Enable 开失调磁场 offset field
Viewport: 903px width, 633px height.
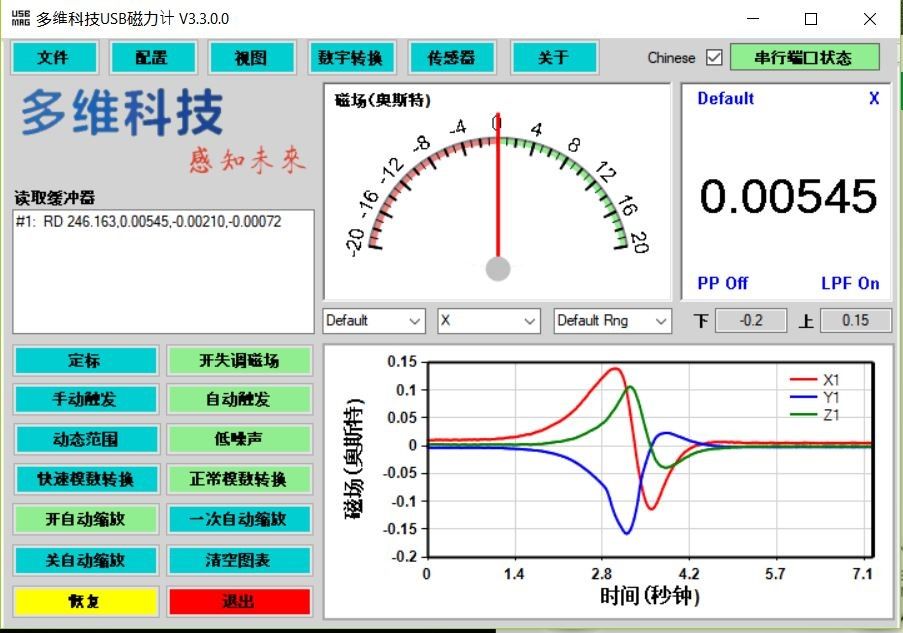(x=240, y=360)
